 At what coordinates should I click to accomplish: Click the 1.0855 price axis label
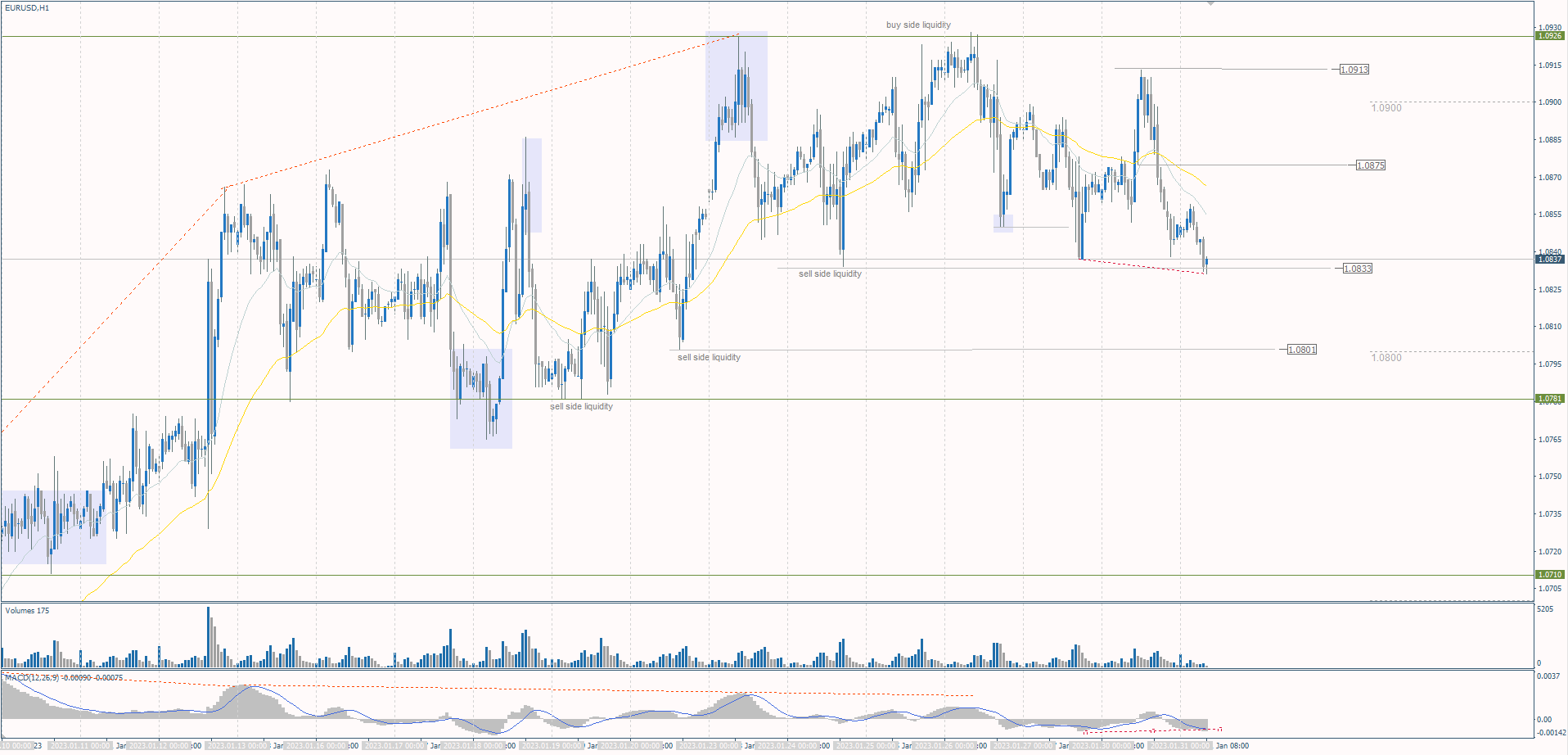(1550, 215)
